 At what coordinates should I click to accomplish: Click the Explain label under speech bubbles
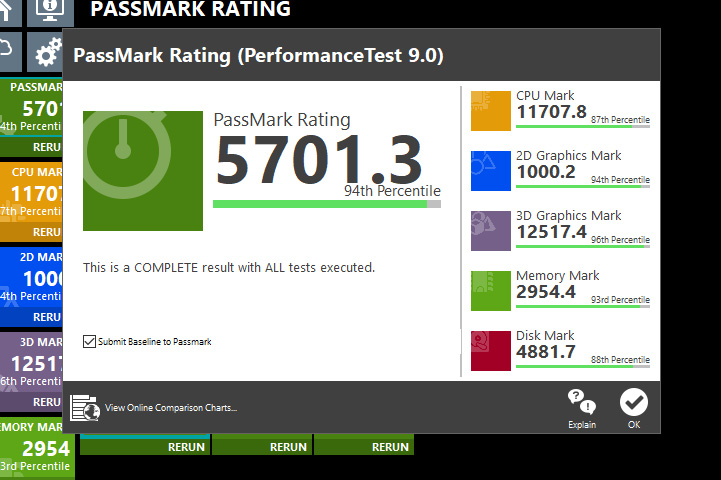click(582, 425)
